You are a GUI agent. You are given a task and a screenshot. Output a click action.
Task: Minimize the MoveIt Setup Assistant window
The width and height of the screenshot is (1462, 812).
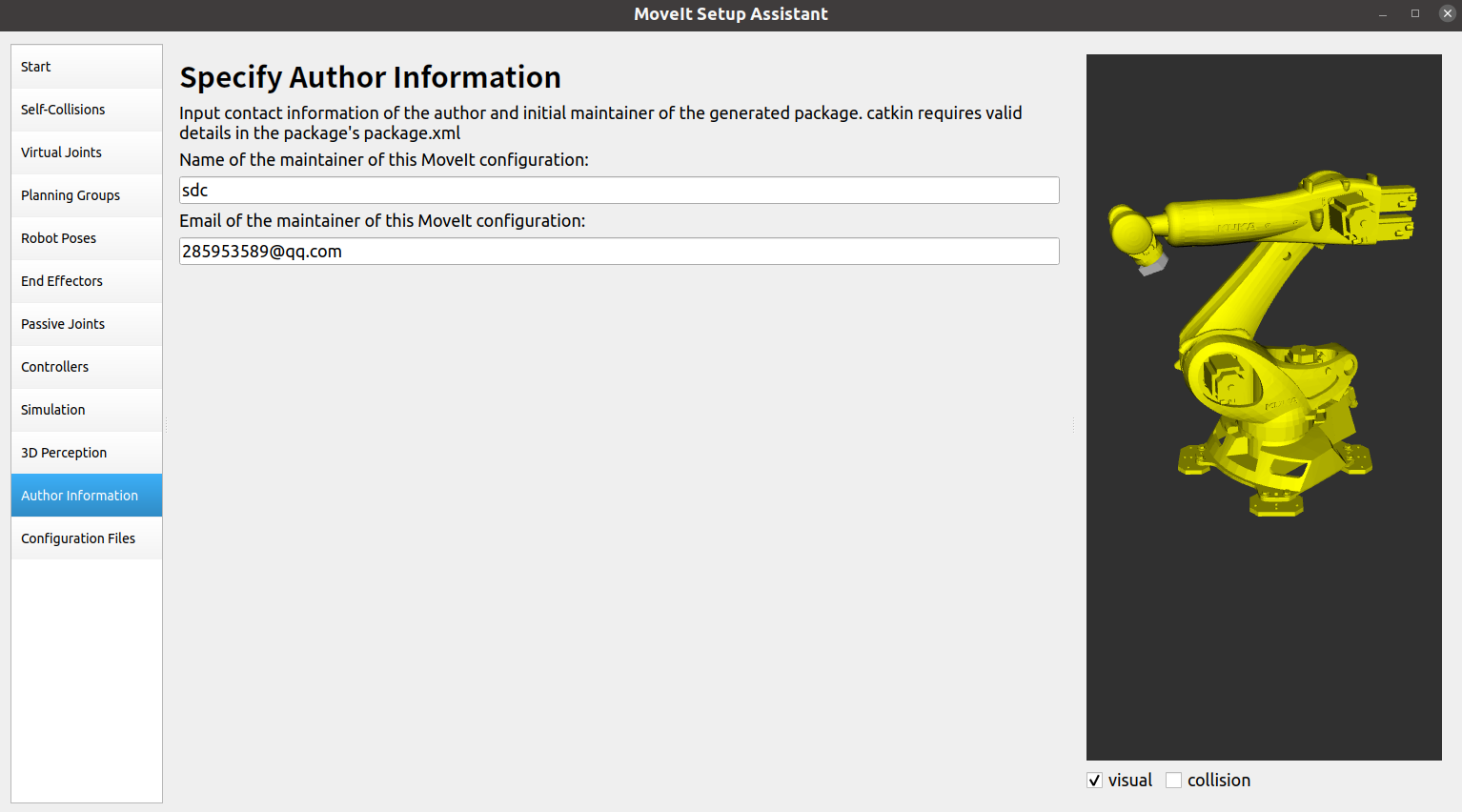tap(1382, 14)
